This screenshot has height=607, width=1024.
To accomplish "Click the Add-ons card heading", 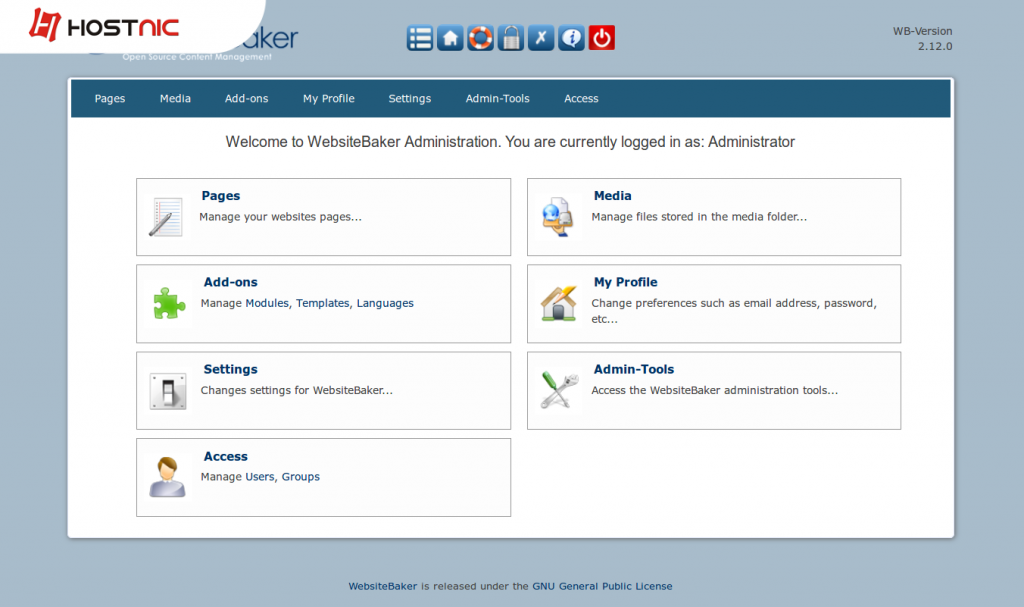I will 231,282.
